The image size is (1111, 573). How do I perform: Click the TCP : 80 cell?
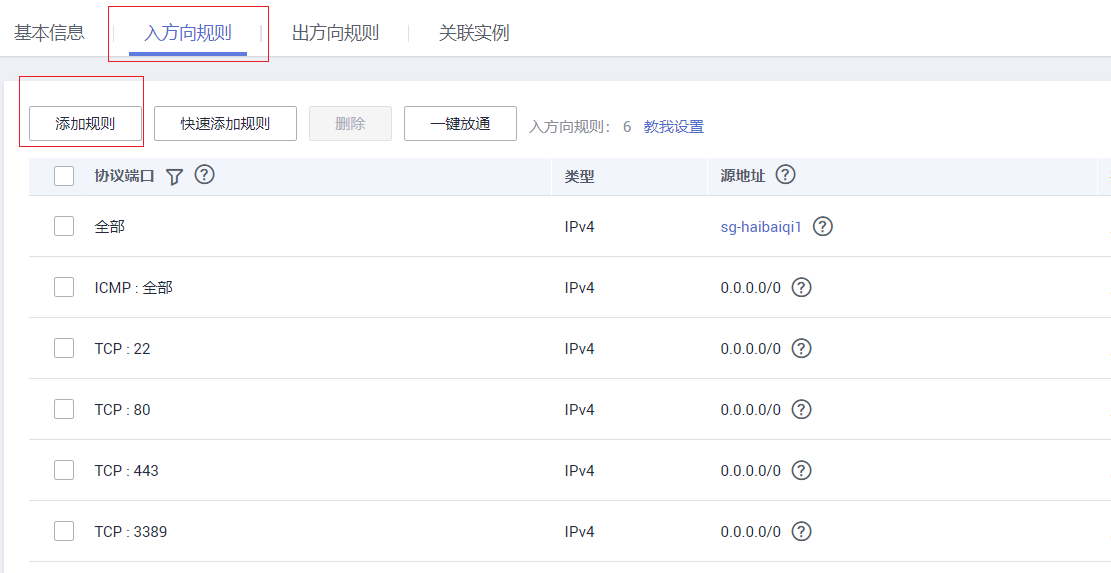123,409
